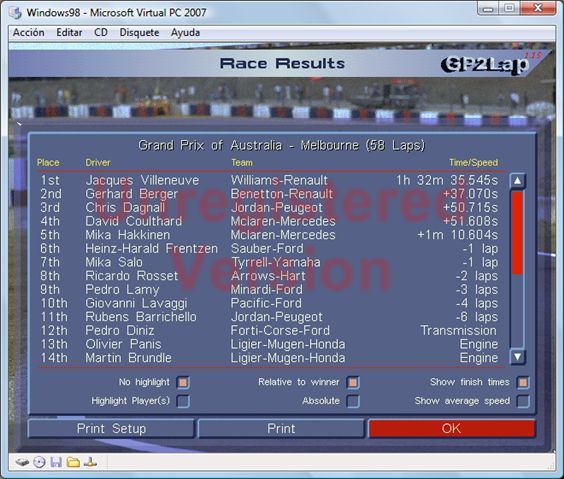Click the results list down arrow
Viewport: 564px width, 479px height.
pos(517,356)
